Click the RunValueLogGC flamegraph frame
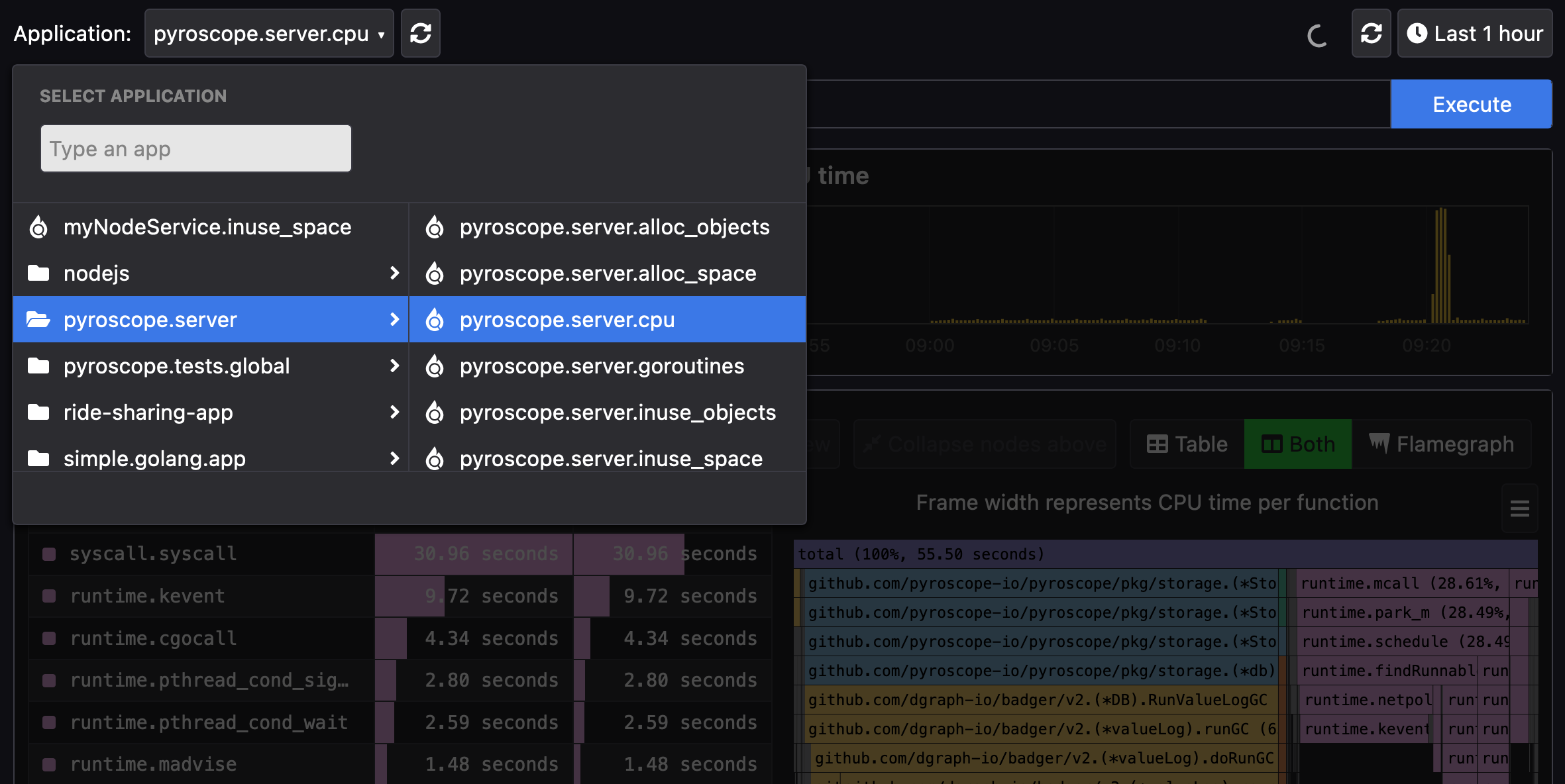 point(1040,699)
